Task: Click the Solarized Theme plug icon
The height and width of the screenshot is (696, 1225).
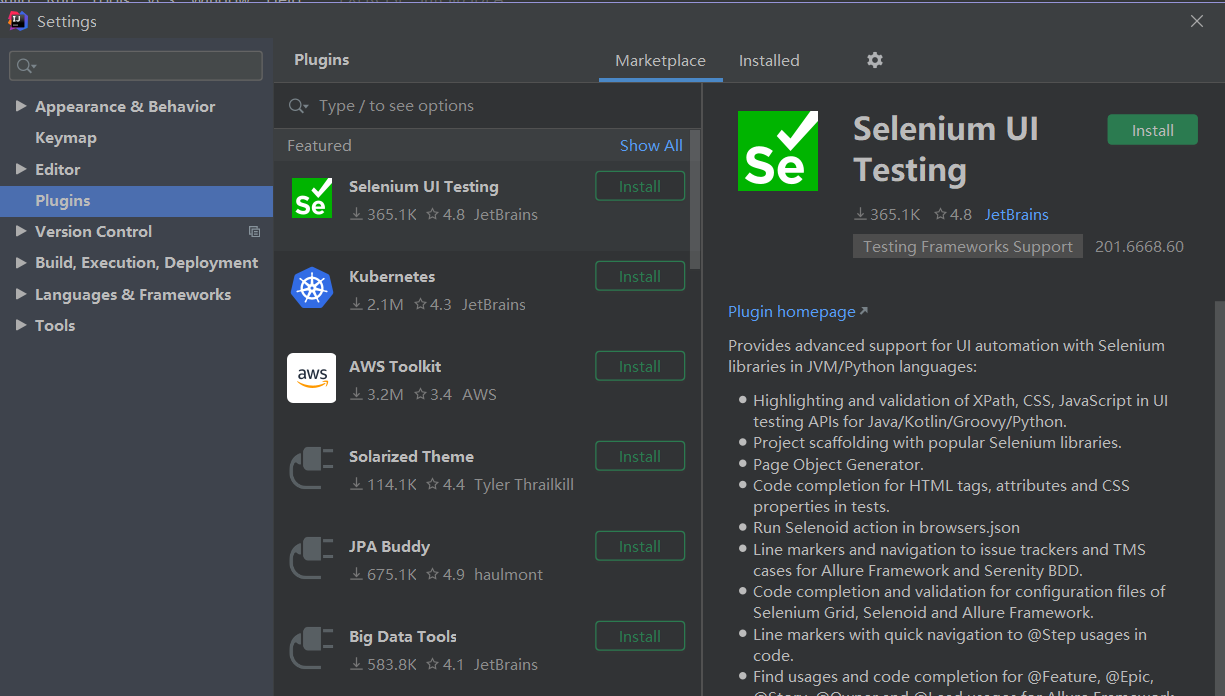Action: pyautogui.click(x=311, y=468)
